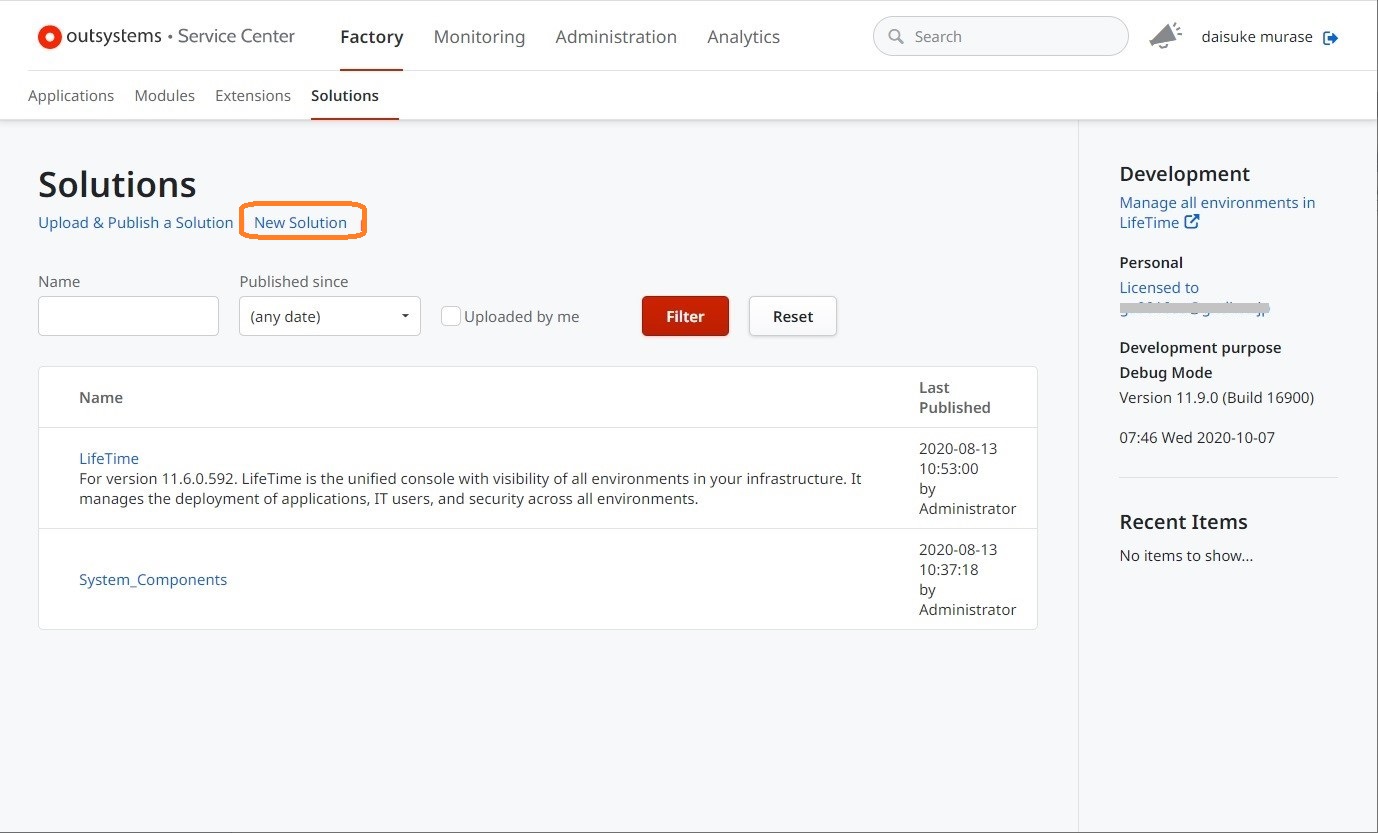Click the logout icon beside username
Viewport: 1378px width, 833px height.
[x=1330, y=38]
